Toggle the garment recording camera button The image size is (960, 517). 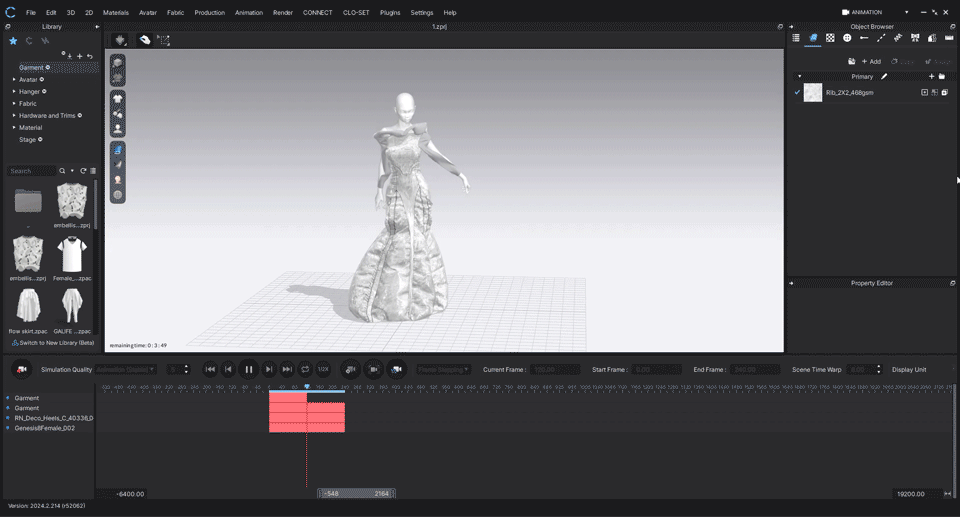351,369
